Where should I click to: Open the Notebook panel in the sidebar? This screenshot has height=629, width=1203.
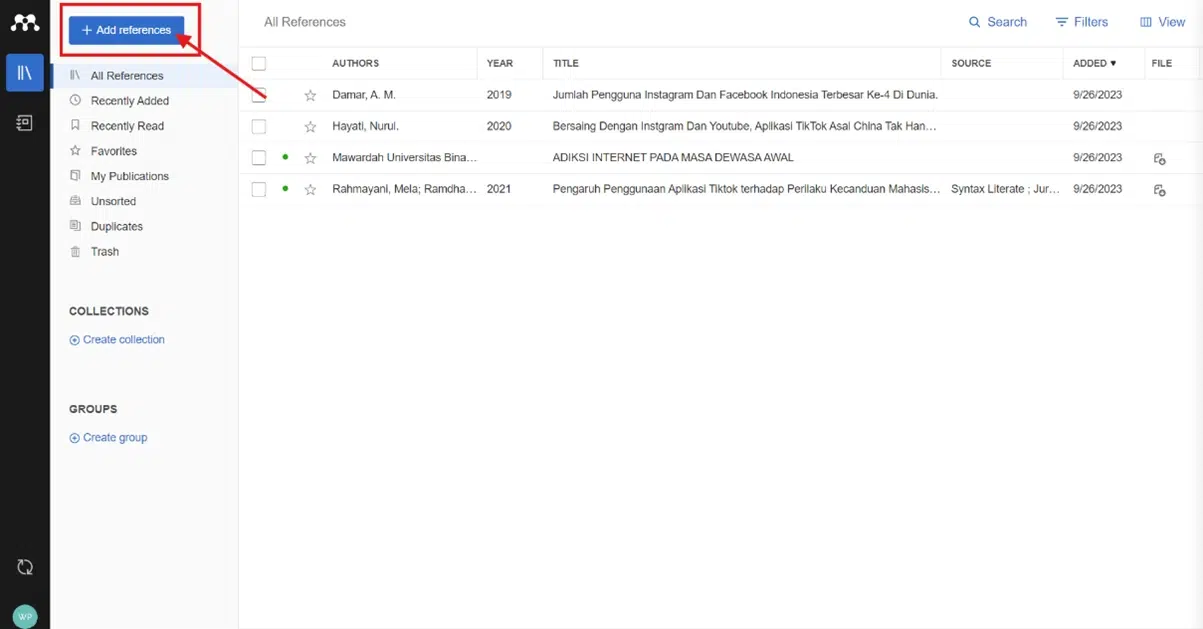[24, 122]
